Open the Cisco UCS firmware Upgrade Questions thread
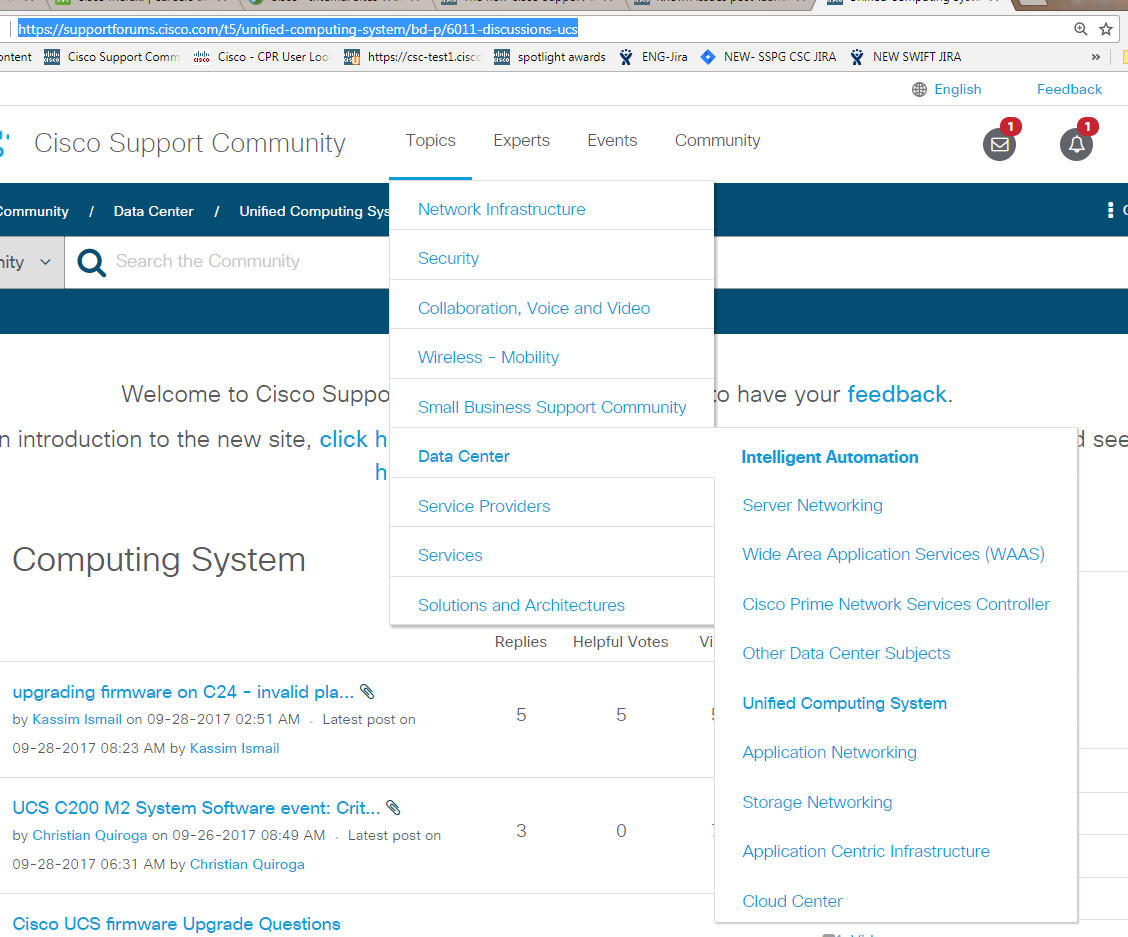Image resolution: width=1128 pixels, height=937 pixels. (x=176, y=923)
